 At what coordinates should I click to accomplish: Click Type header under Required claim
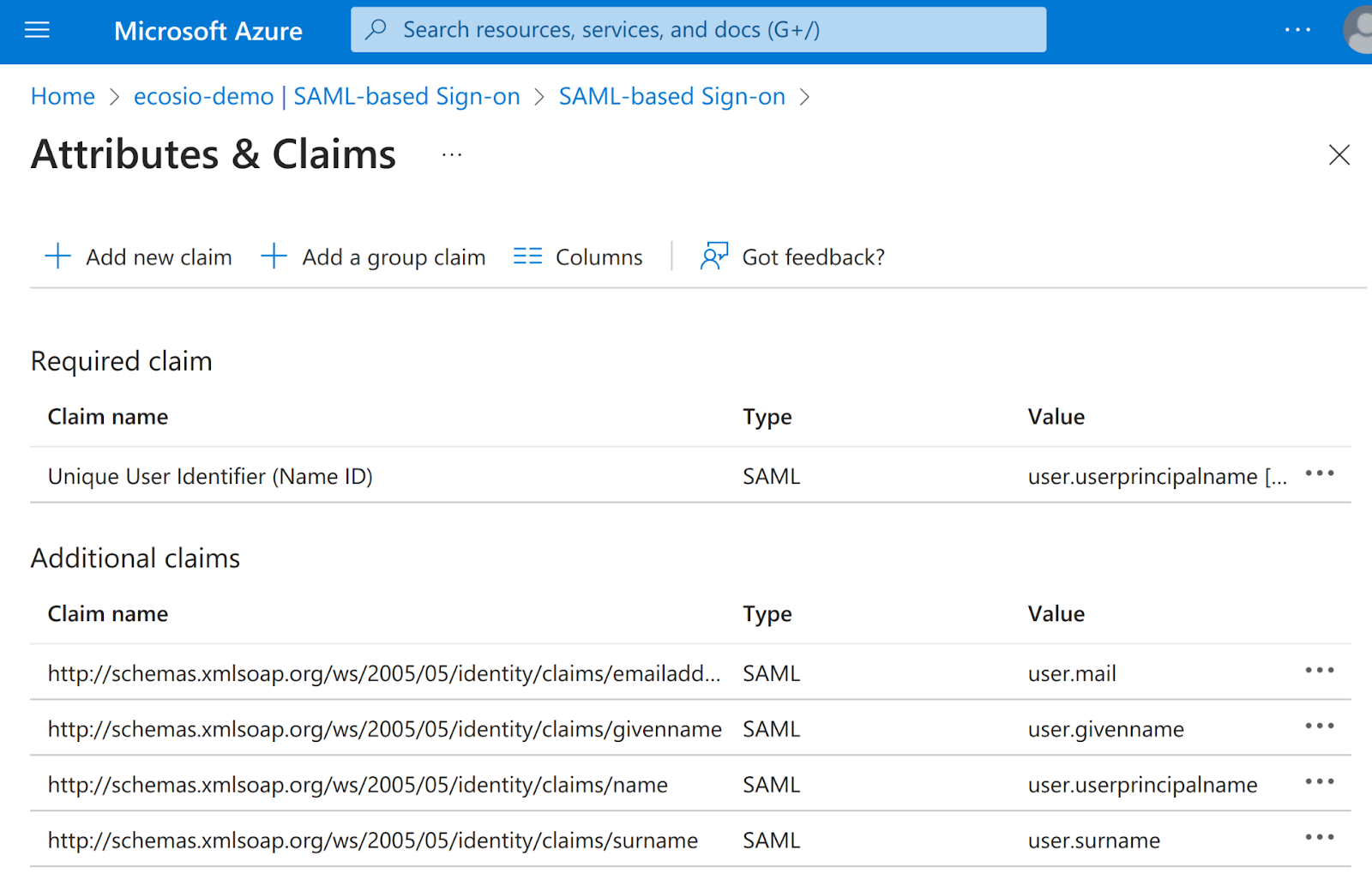click(767, 418)
